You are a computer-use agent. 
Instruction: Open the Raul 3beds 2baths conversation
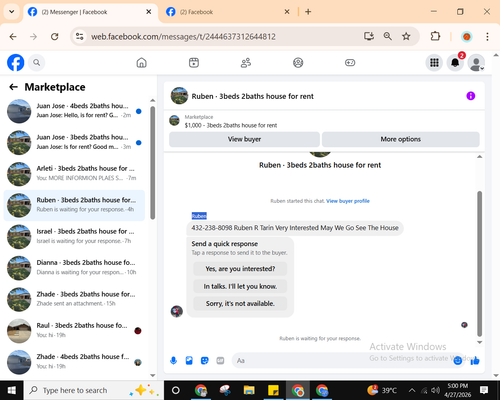74,331
